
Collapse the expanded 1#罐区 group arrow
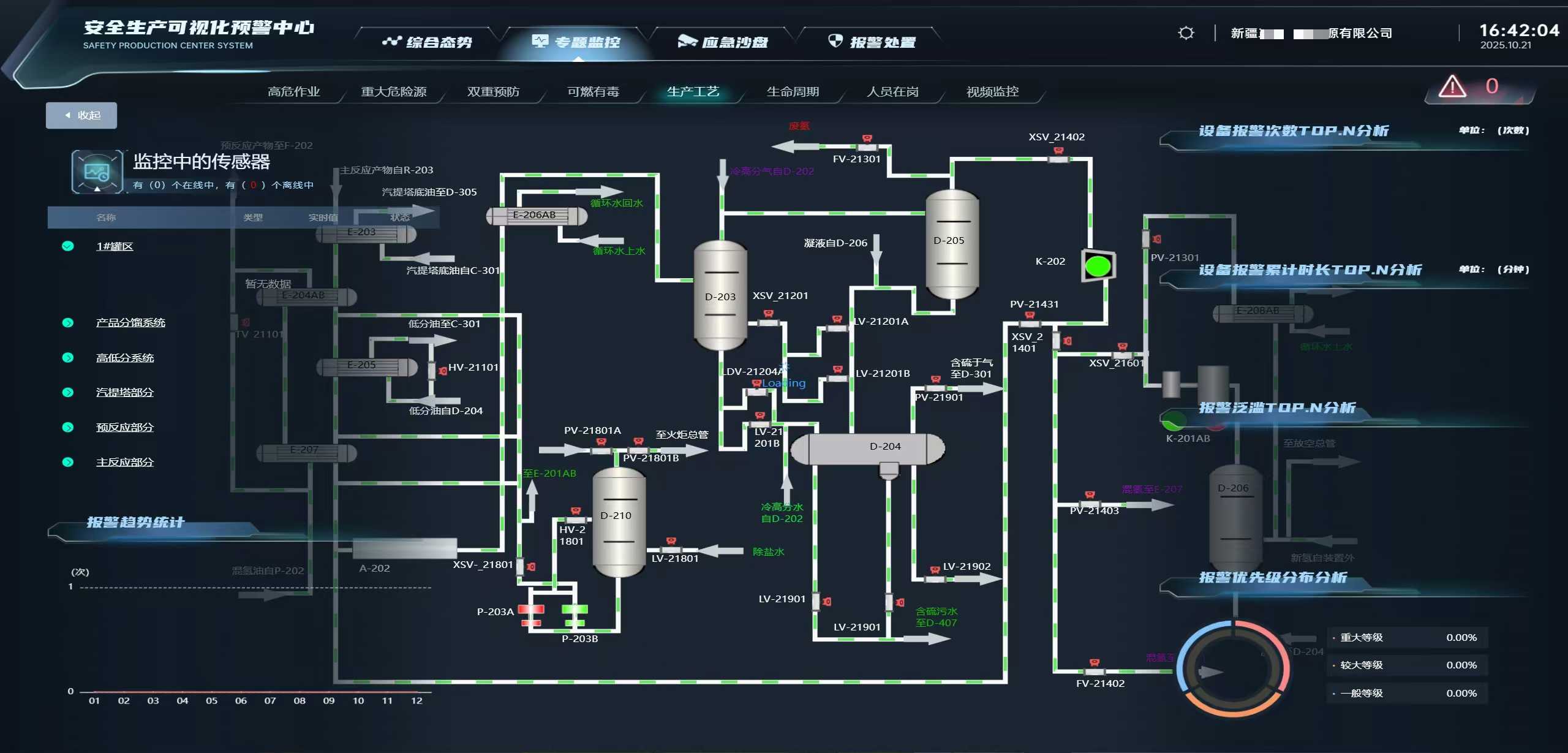(x=68, y=246)
